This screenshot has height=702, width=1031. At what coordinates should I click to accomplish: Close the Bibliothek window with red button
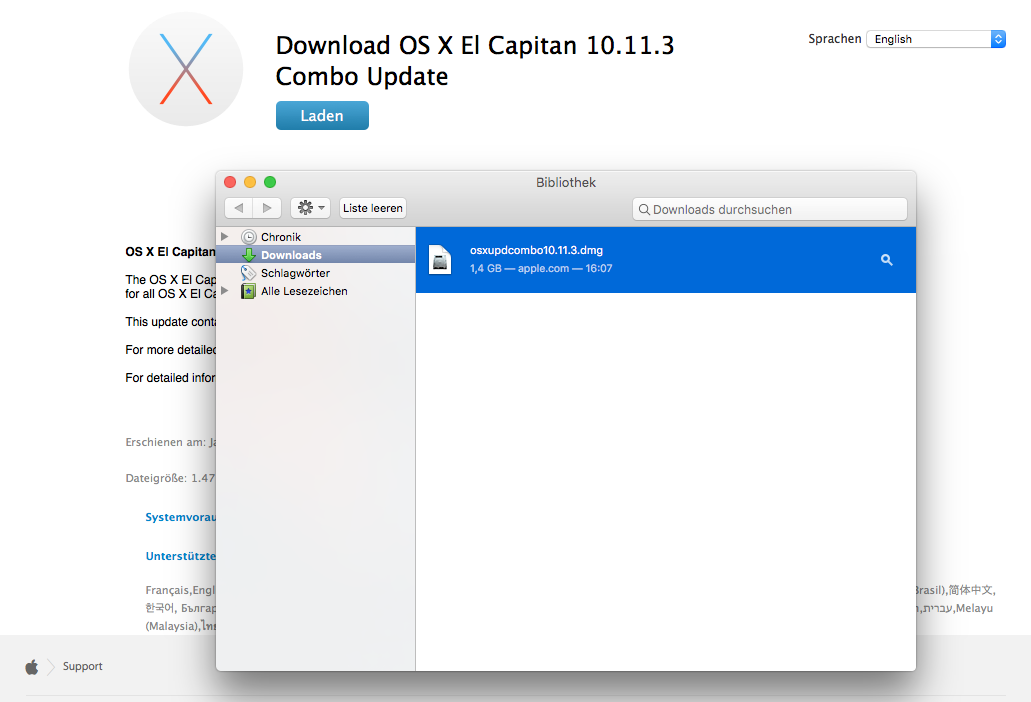230,182
